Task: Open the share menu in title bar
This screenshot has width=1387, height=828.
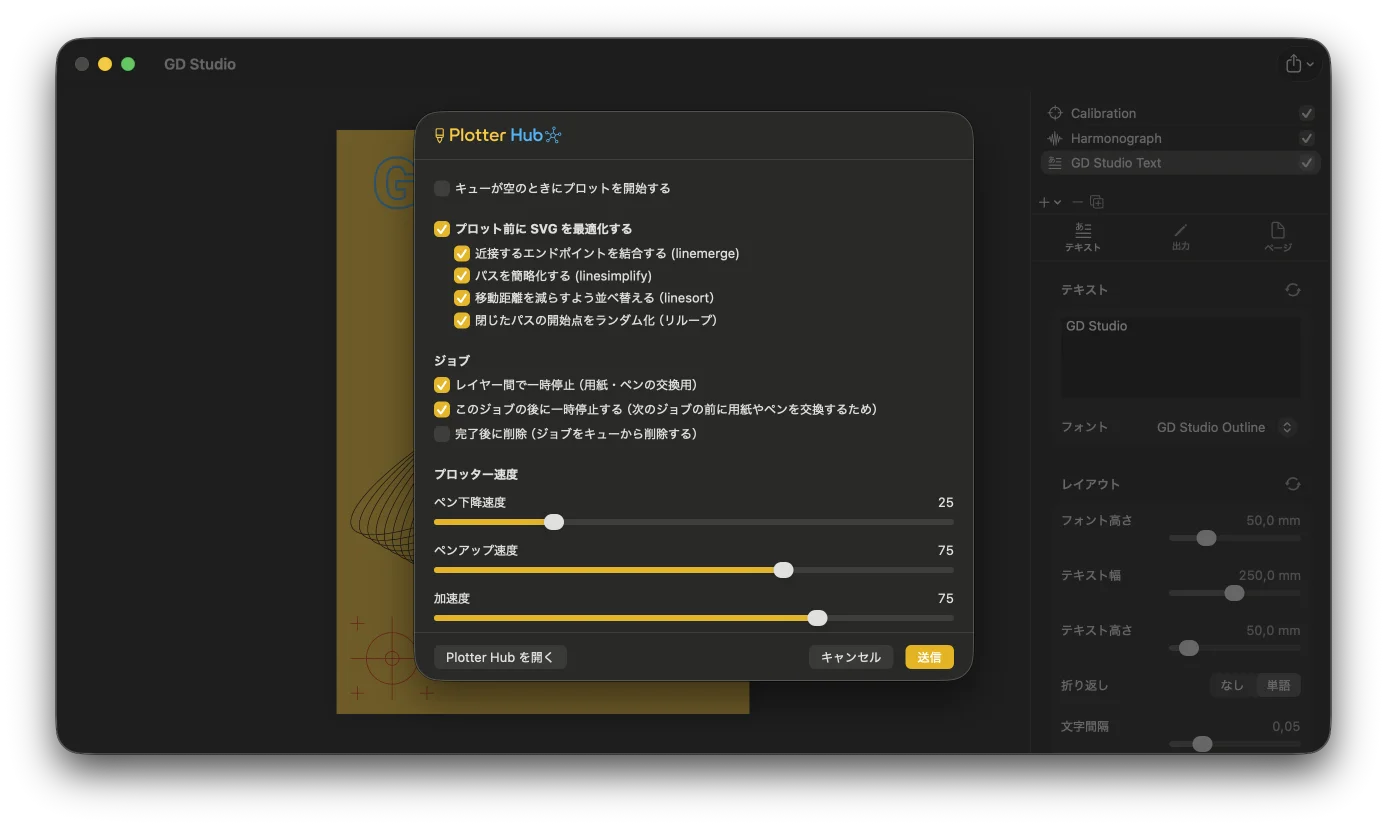Action: tap(1300, 64)
